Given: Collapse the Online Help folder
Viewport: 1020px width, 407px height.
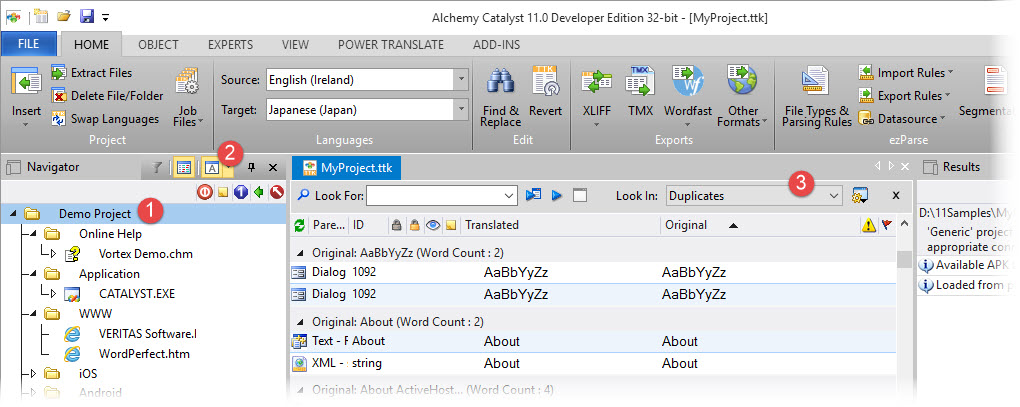Looking at the screenshot, I should coord(33,233).
